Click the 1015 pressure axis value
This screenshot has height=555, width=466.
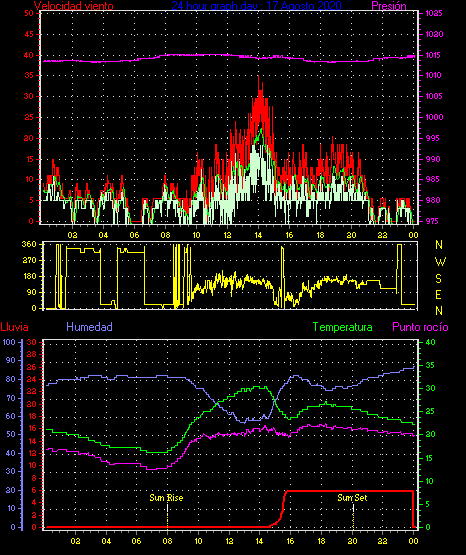pyautogui.click(x=434, y=55)
